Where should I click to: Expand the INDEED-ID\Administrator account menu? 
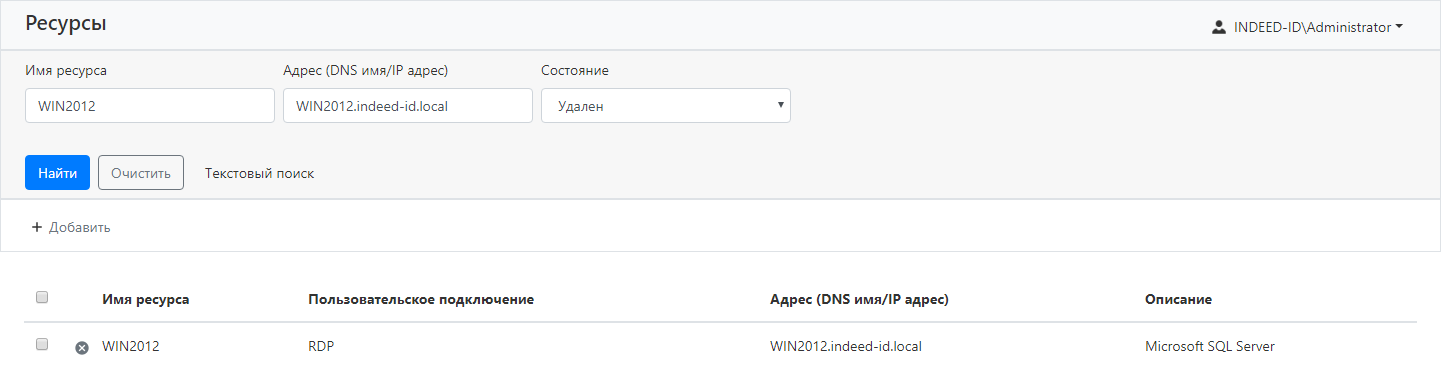pyautogui.click(x=1307, y=27)
